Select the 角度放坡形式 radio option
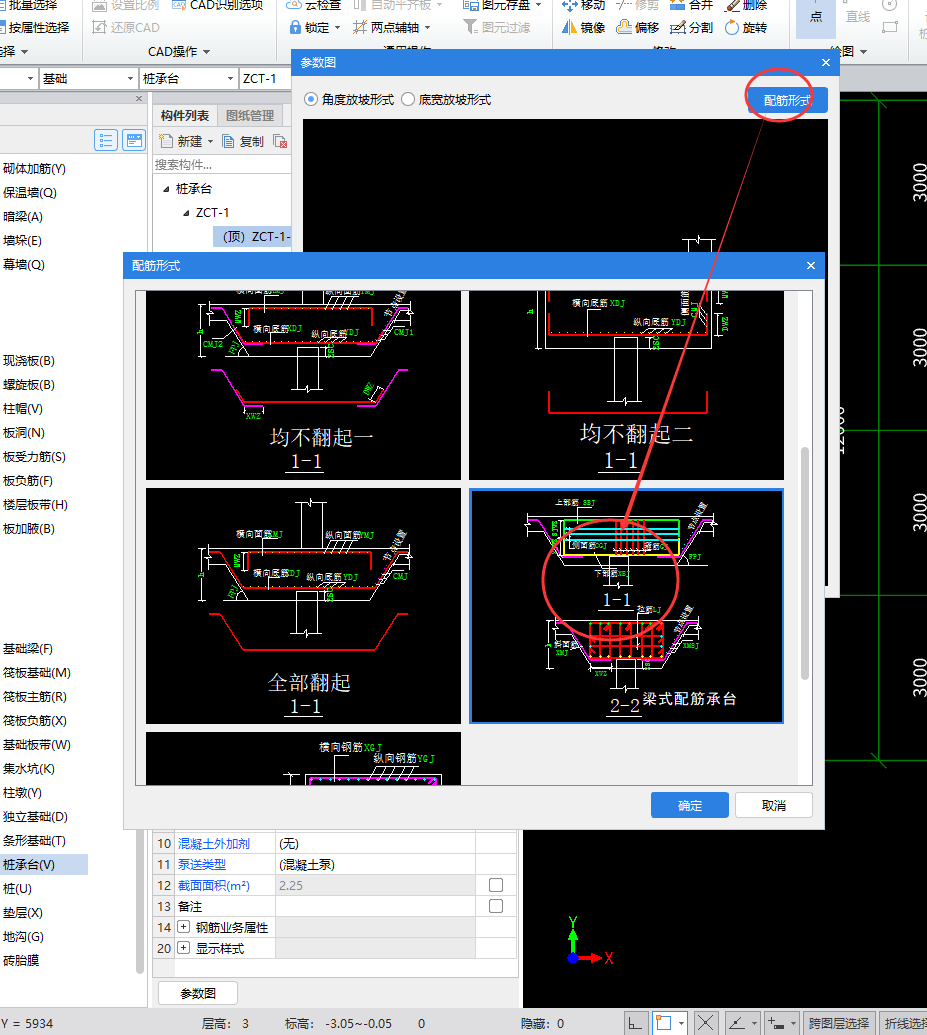 pyautogui.click(x=310, y=100)
